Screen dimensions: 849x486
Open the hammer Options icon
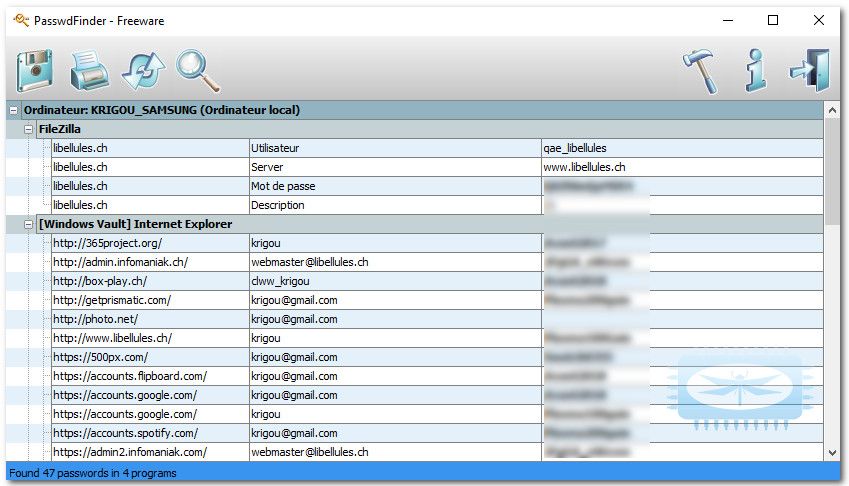pyautogui.click(x=701, y=71)
